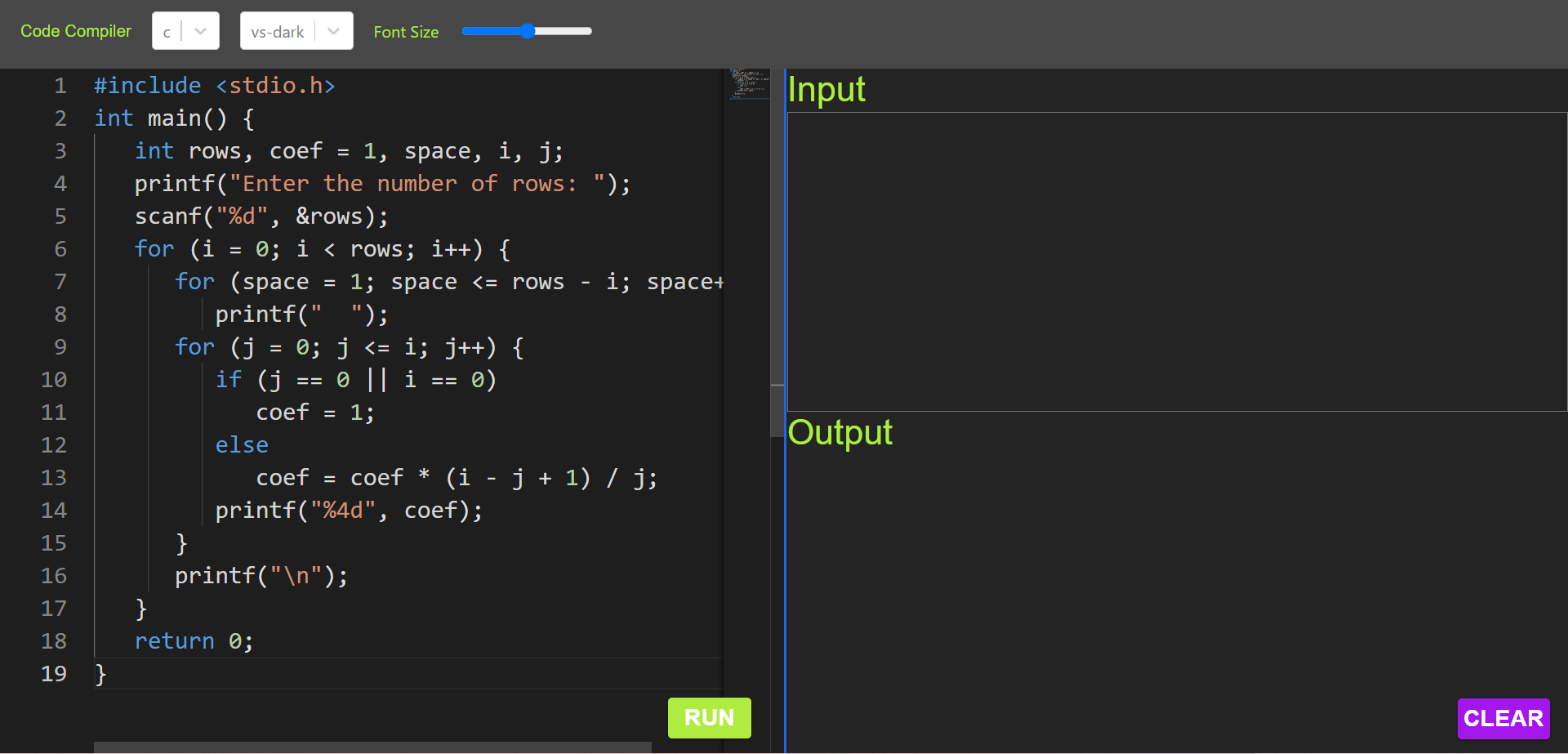The height and width of the screenshot is (754, 1568).
Task: Click inside the Output panel
Action: point(1176,572)
